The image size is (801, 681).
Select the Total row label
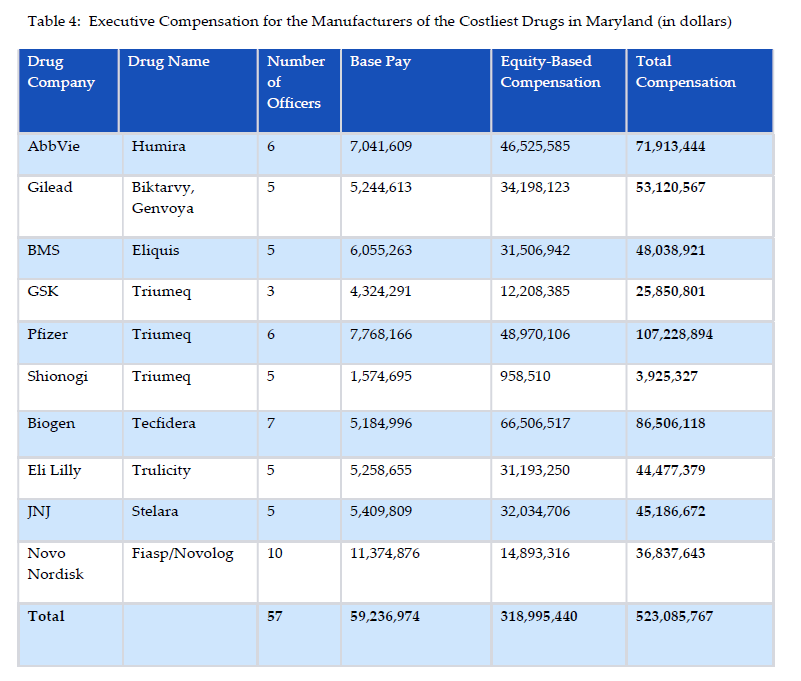point(46,616)
